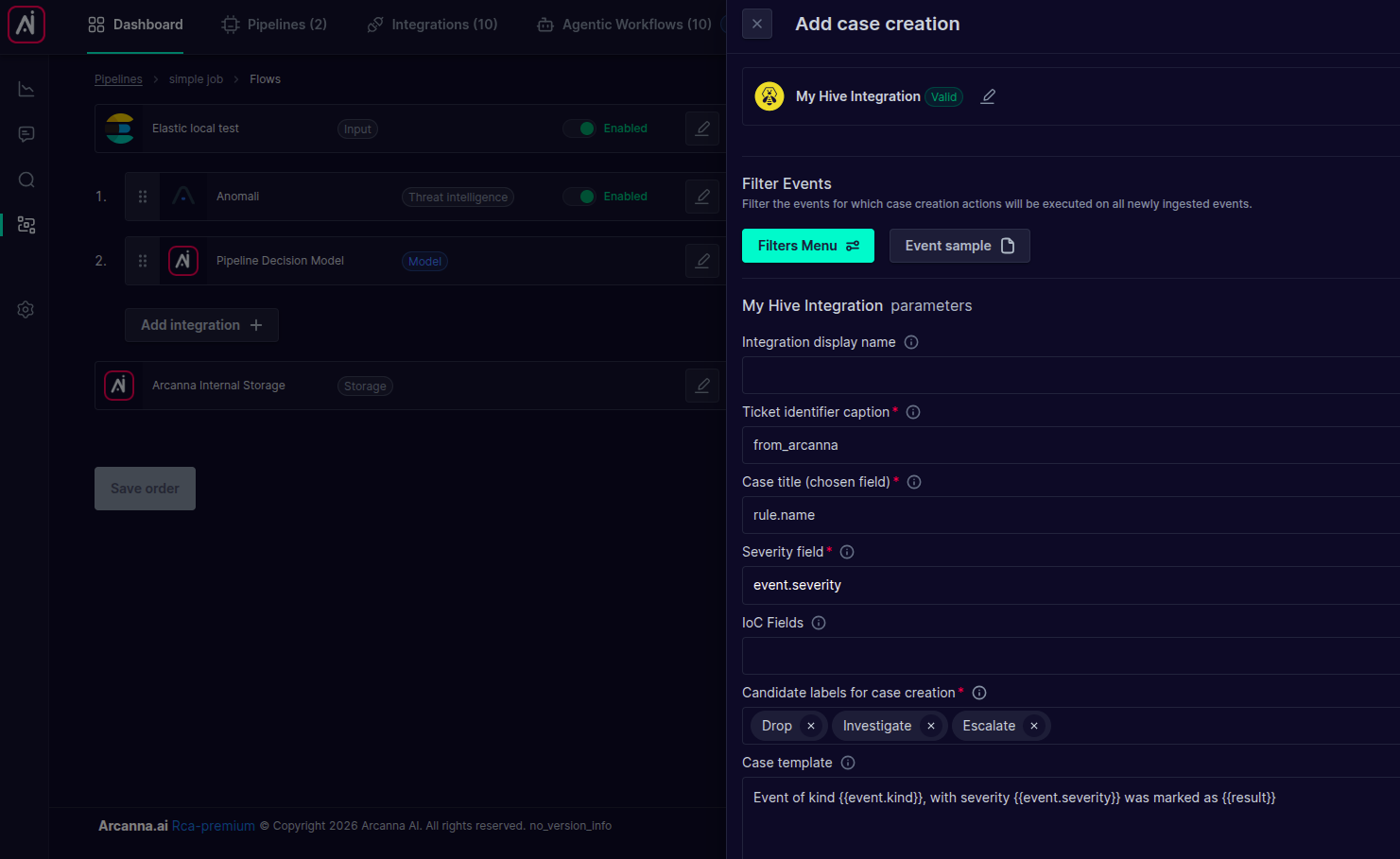Click the IoC Fields input

pyautogui.click(x=1070, y=656)
